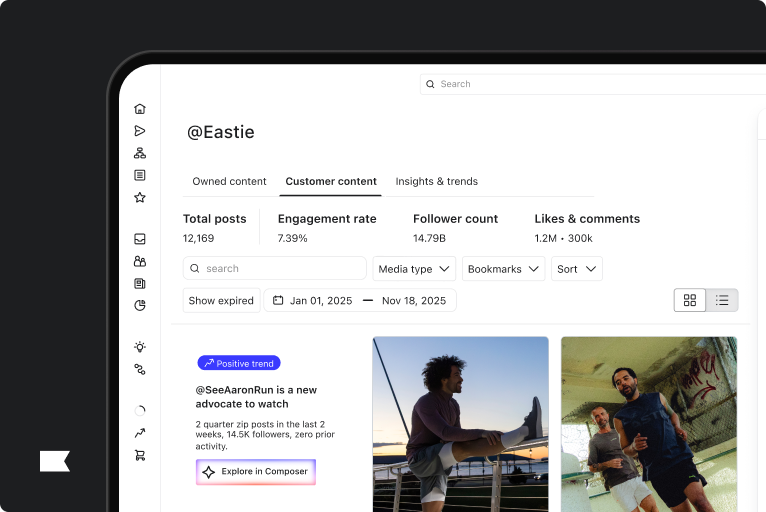The image size is (766, 512).
Task: Open the inbox tray icon in sidebar
Action: pyautogui.click(x=140, y=239)
